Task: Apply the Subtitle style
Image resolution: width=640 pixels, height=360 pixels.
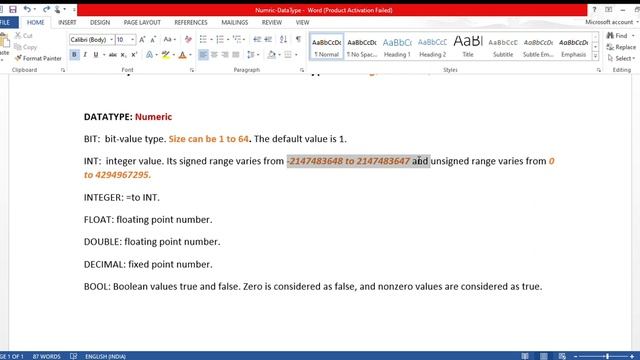Action: [503, 47]
